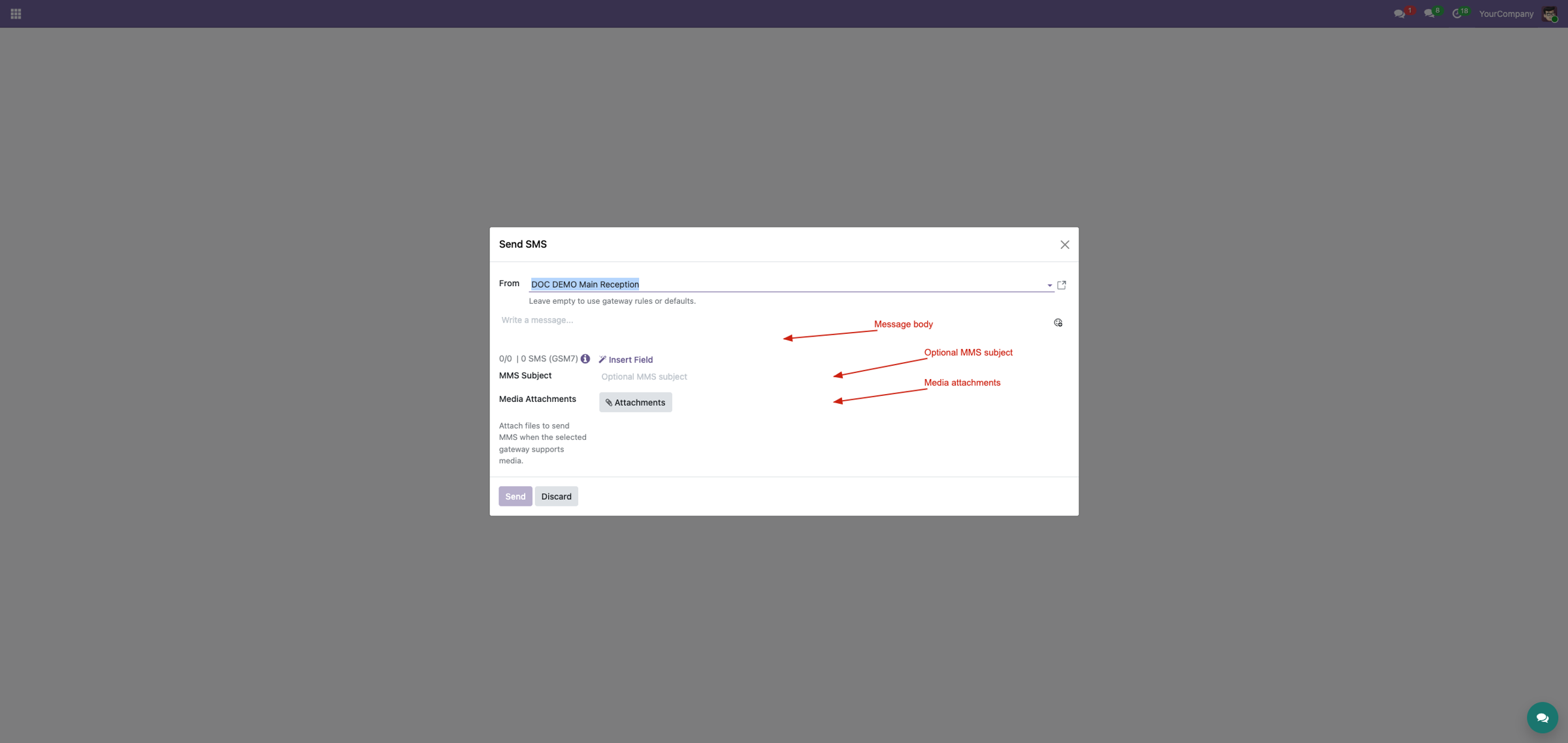This screenshot has height=743, width=1568.
Task: Open the user avatar menu
Action: 1550,14
